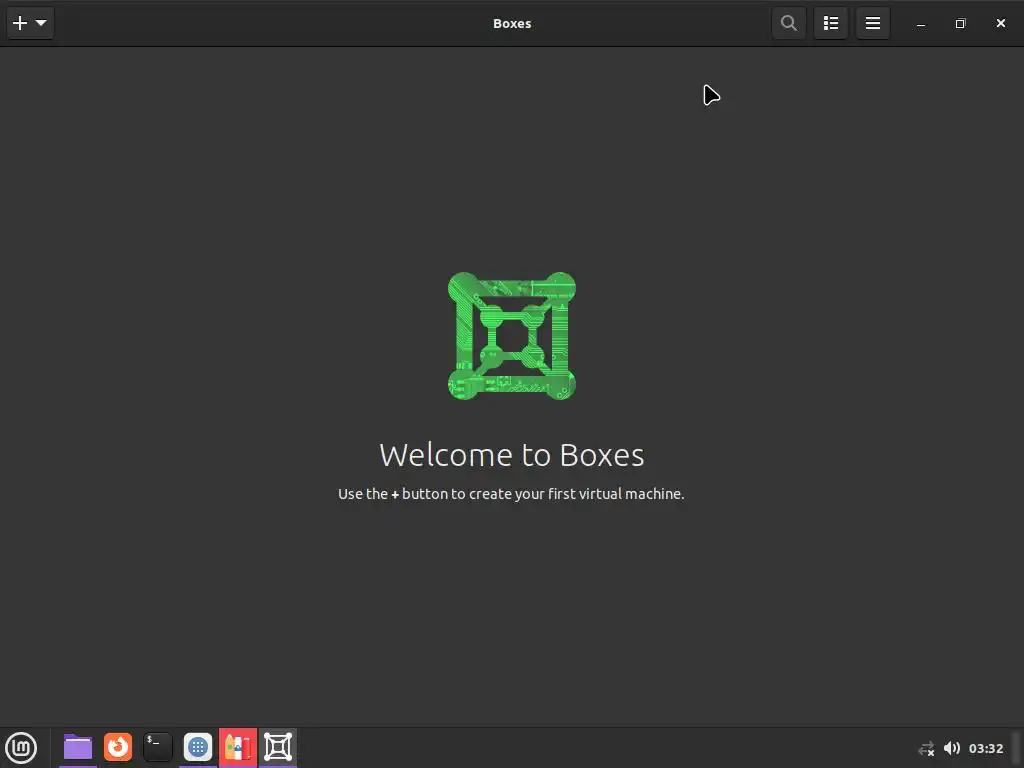Click the Boxes window title

tap(512, 24)
